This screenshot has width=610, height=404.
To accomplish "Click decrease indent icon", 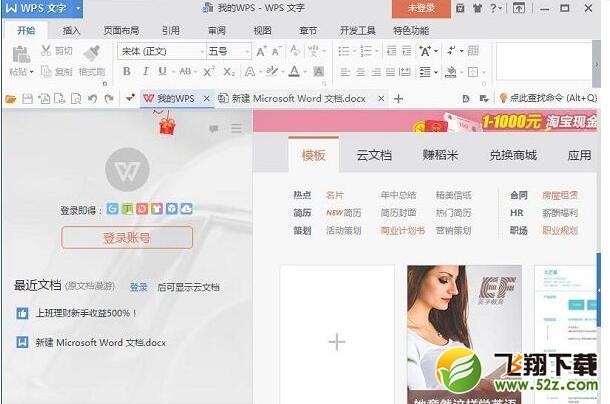I will tap(391, 51).
